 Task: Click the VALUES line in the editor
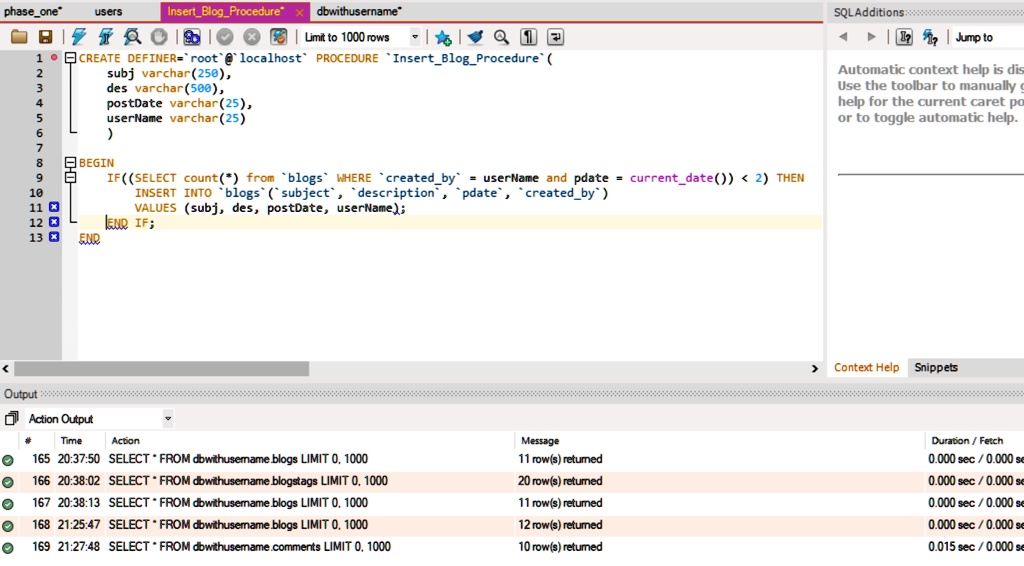pos(270,208)
